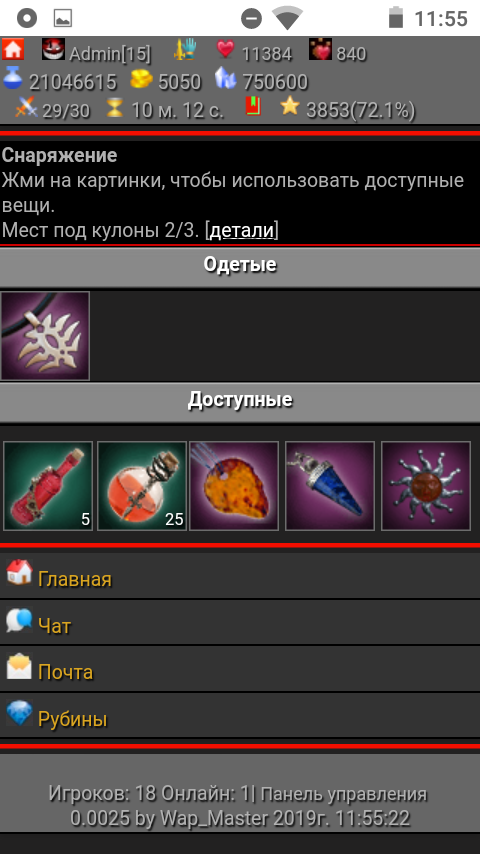Click the gold coins icon

142,80
